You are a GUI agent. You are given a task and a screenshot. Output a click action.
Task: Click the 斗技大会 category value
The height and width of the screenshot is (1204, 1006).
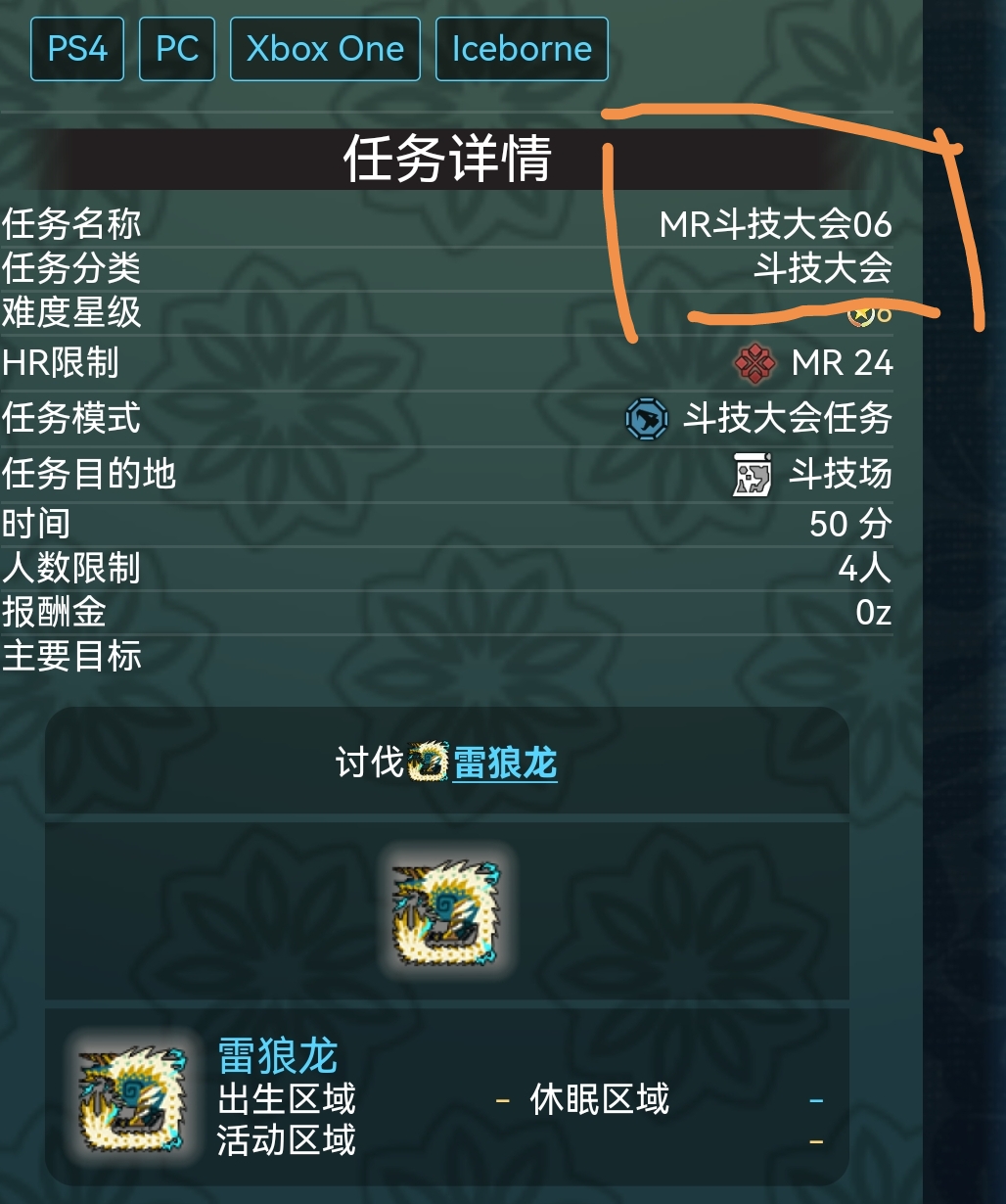[x=823, y=268]
